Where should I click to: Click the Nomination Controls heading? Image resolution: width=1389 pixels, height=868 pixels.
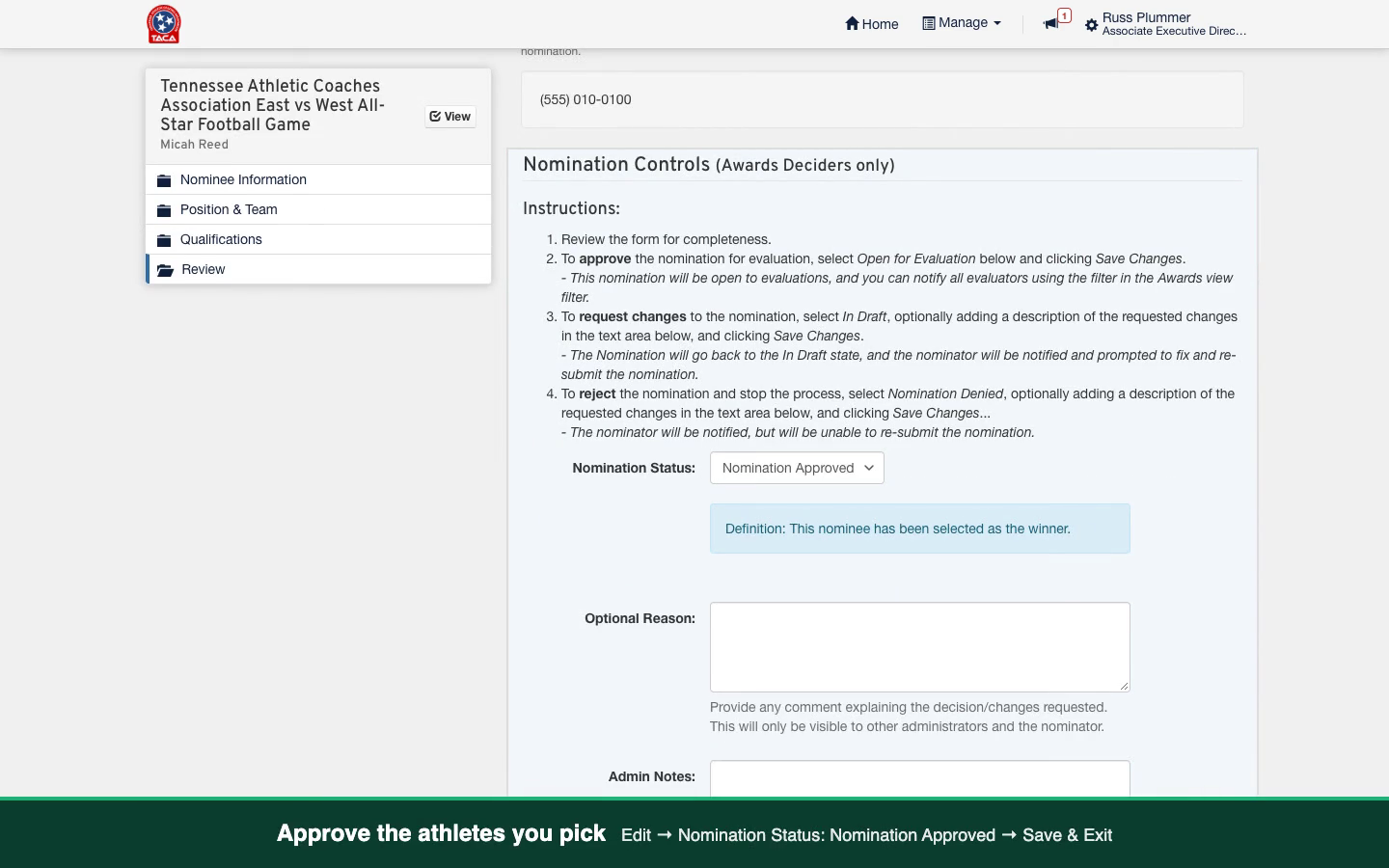point(709,165)
